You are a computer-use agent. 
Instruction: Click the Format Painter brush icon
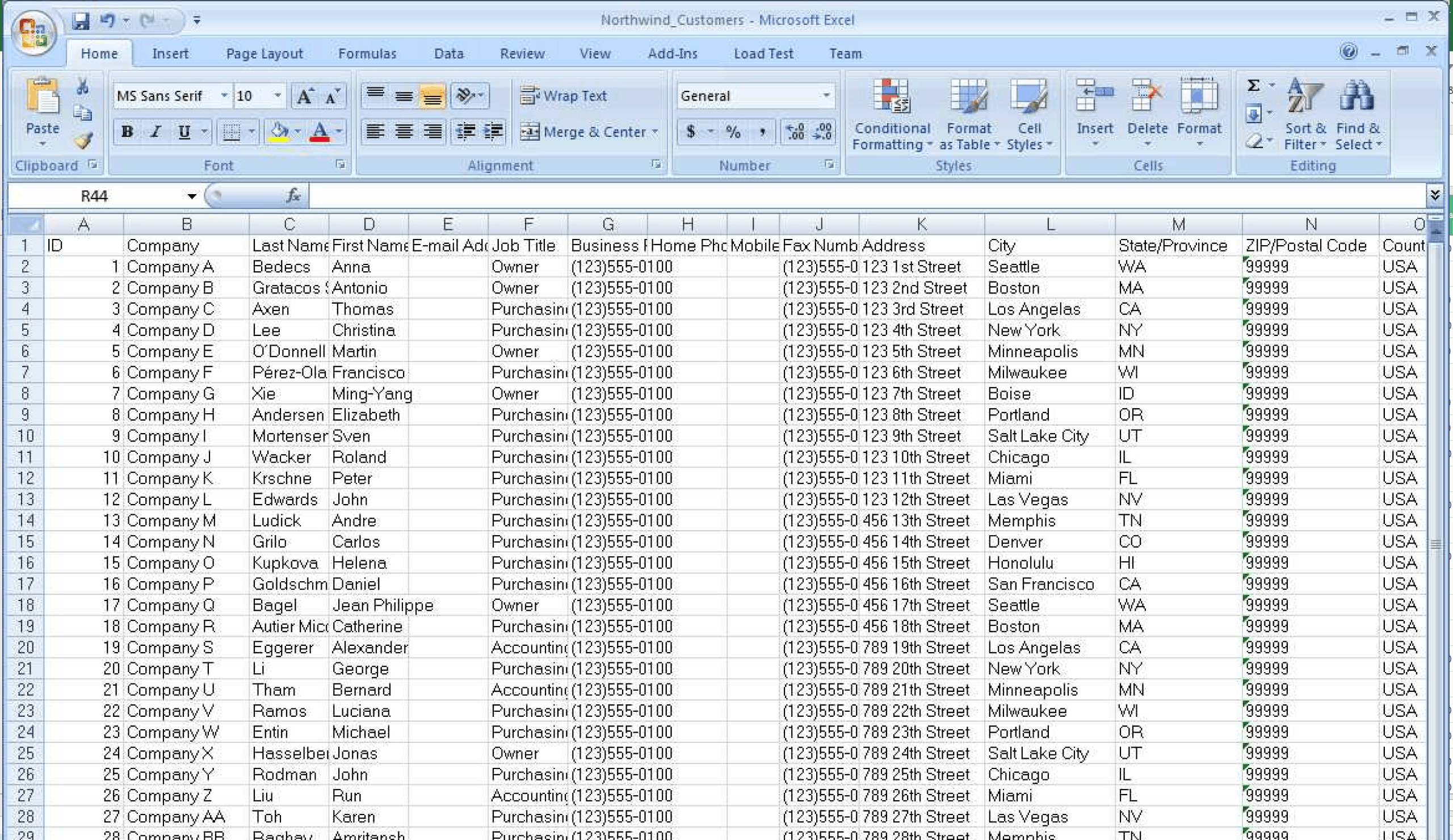pos(83,141)
